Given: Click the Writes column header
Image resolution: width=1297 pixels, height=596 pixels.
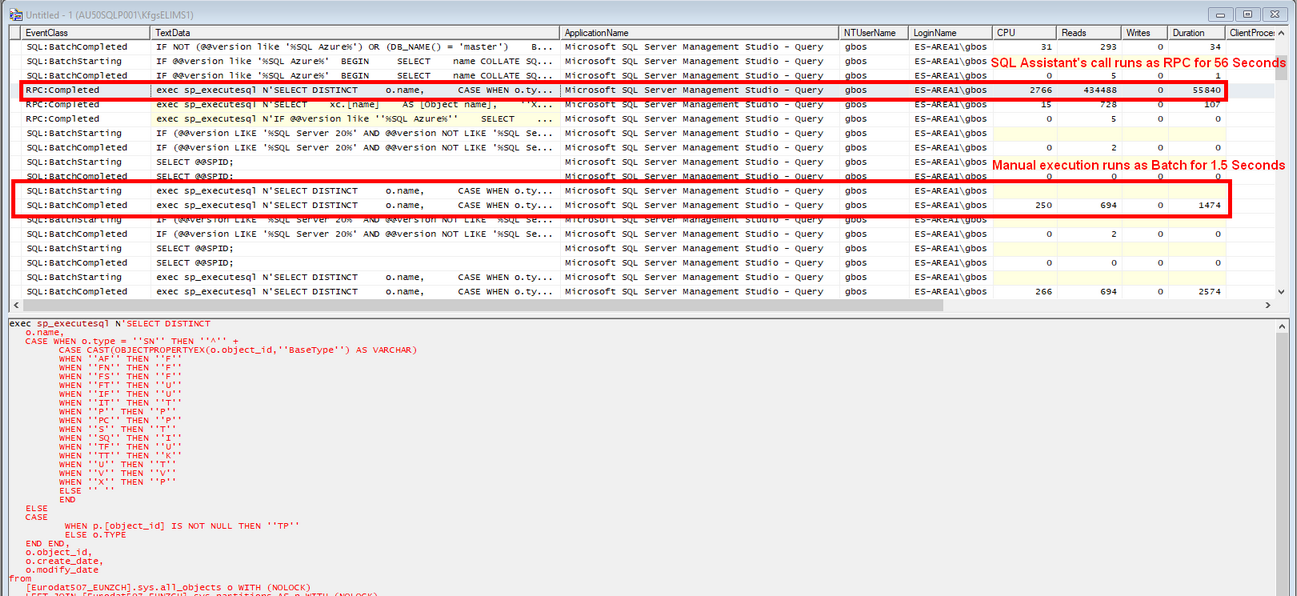Looking at the screenshot, I should (x=1145, y=33).
